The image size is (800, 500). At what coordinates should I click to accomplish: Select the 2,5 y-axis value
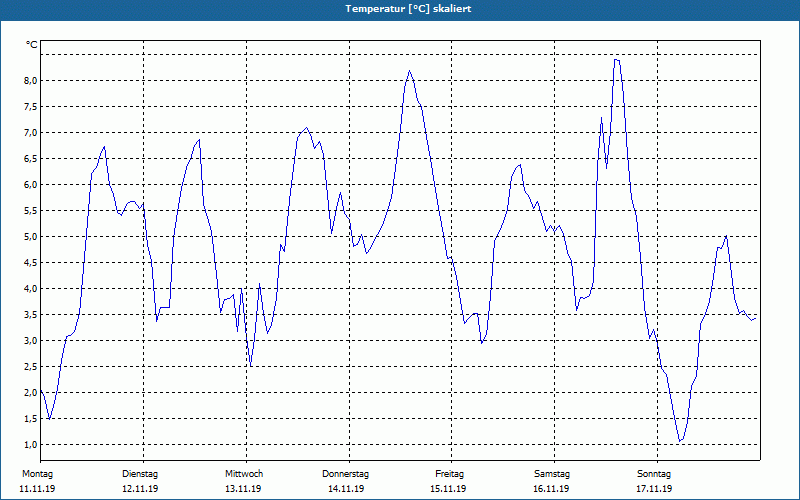pyautogui.click(x=31, y=367)
